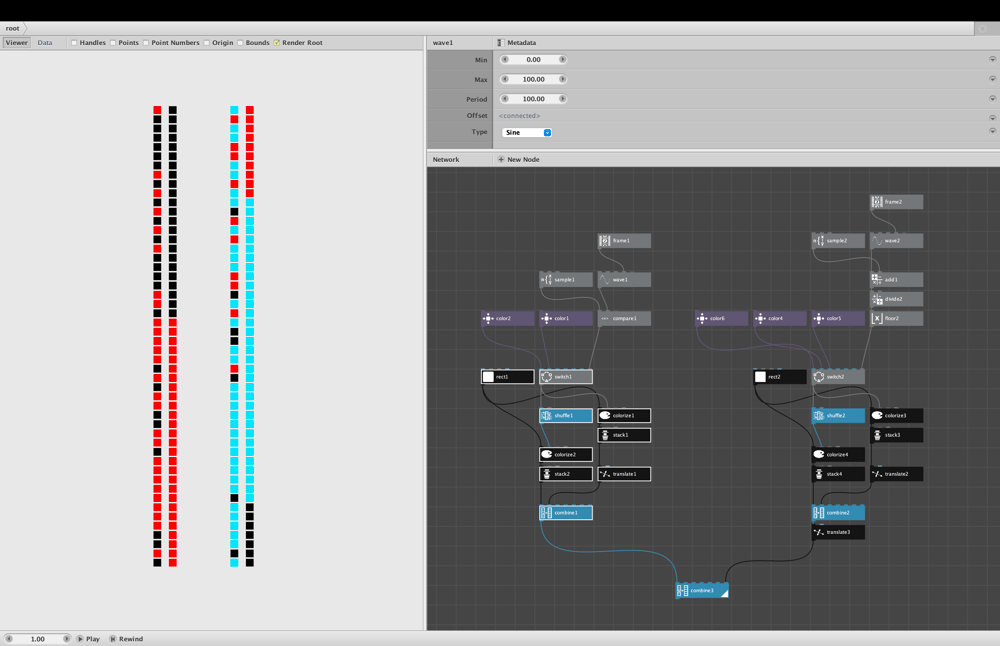Open the Type dropdown set to Sine
This screenshot has height=646, width=1000.
click(x=527, y=133)
